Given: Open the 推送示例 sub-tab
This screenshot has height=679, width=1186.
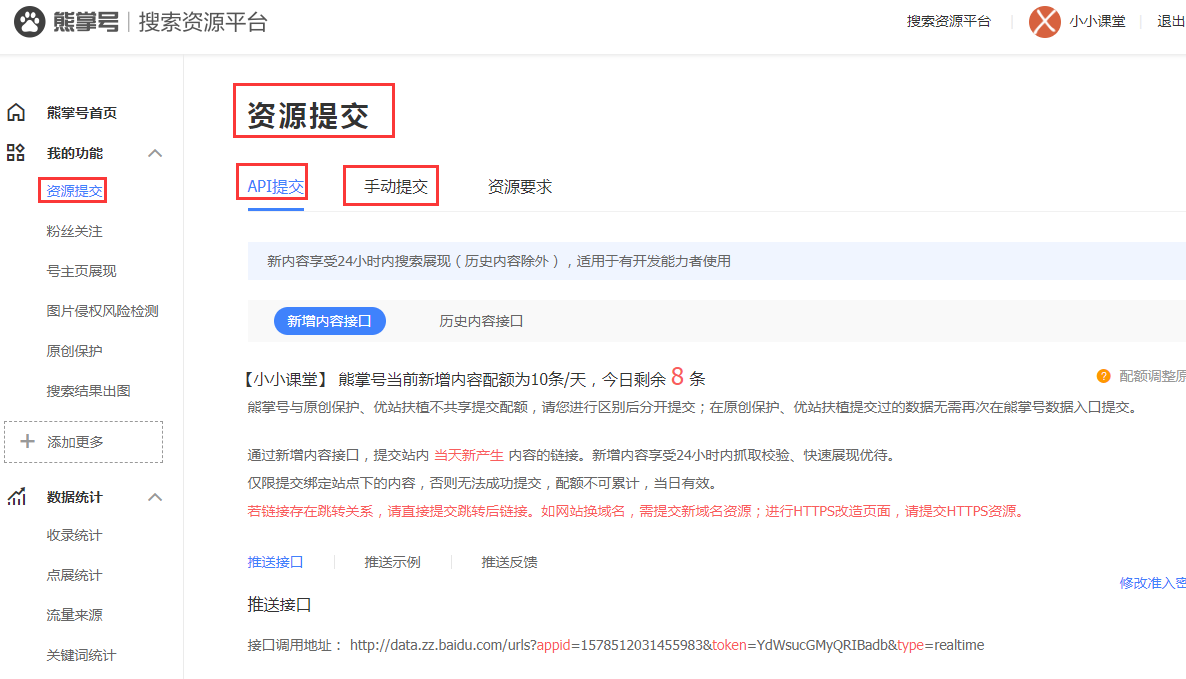Looking at the screenshot, I should [393, 562].
